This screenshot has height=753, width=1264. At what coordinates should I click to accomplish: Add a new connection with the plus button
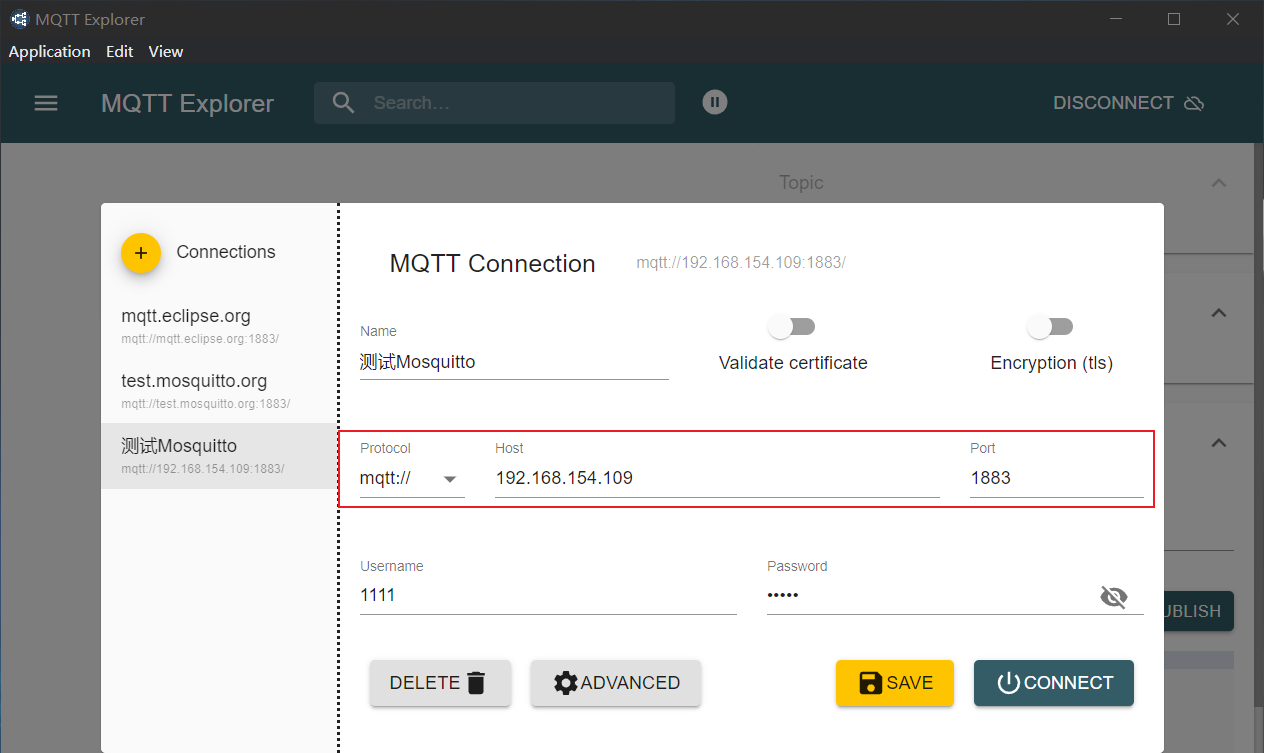click(x=140, y=253)
